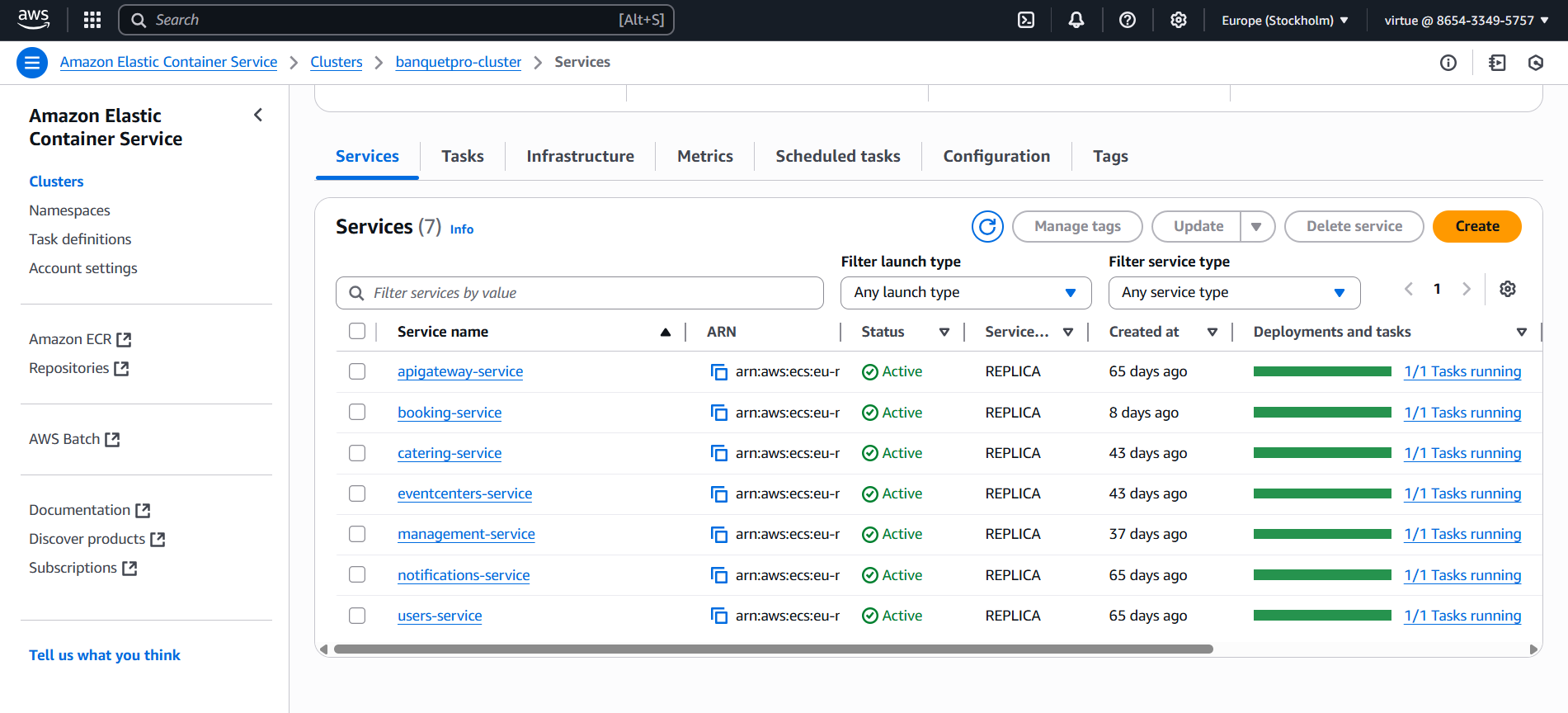Open AWS CloudShell terminal icon
Image resolution: width=1568 pixels, height=713 pixels.
[1025, 21]
